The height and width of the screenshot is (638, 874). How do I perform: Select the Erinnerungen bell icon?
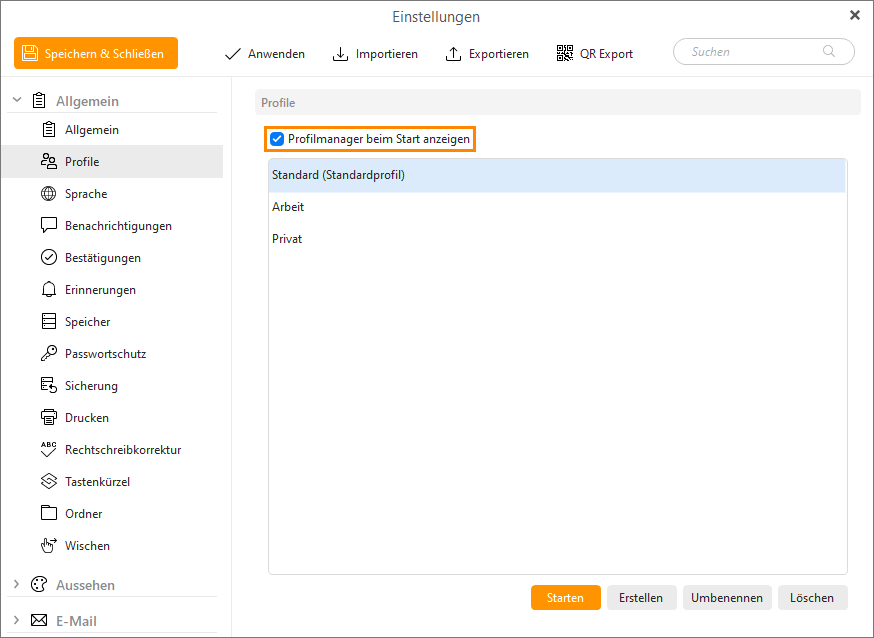(48, 290)
